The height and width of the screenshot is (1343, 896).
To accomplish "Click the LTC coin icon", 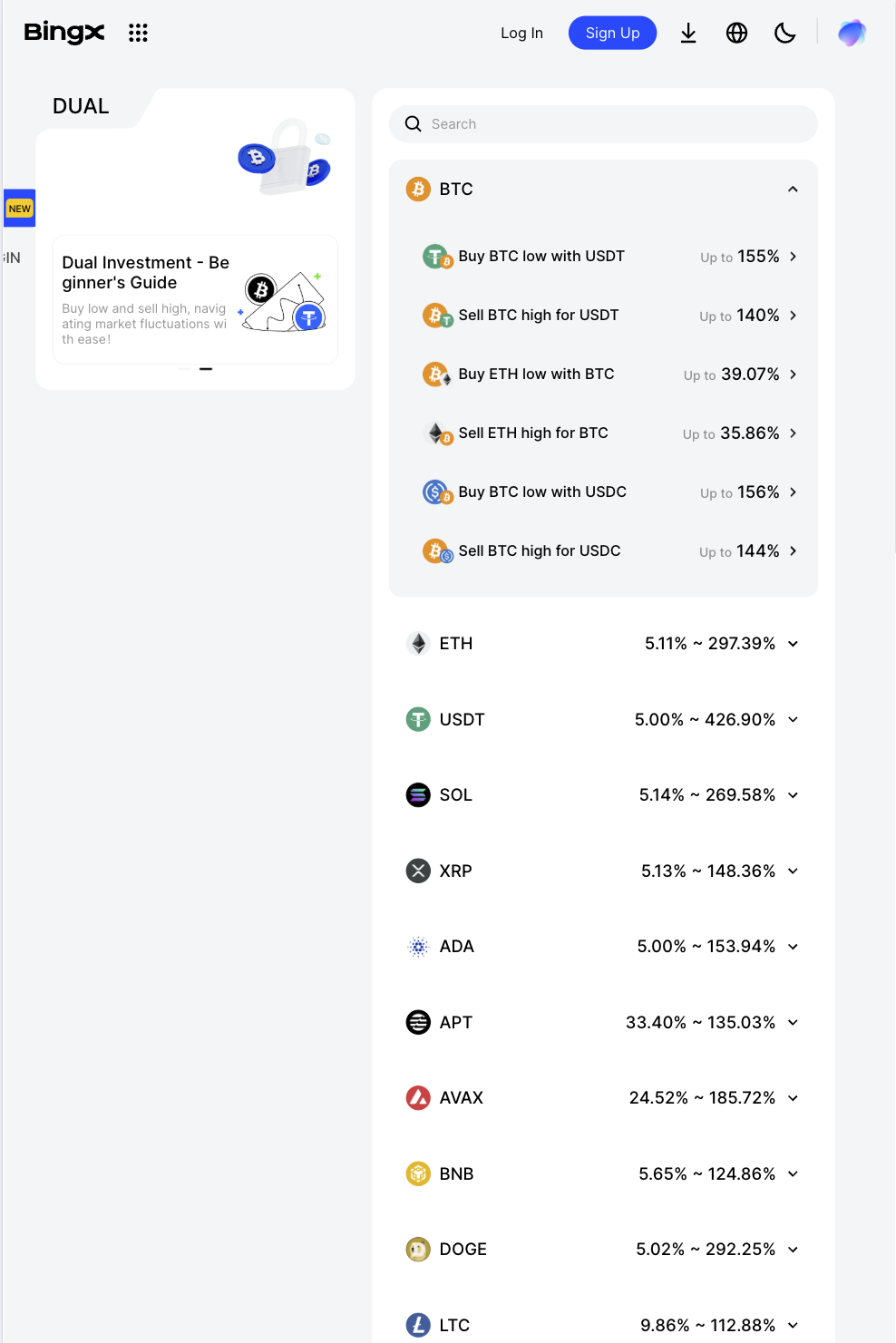I will 418,1325.
